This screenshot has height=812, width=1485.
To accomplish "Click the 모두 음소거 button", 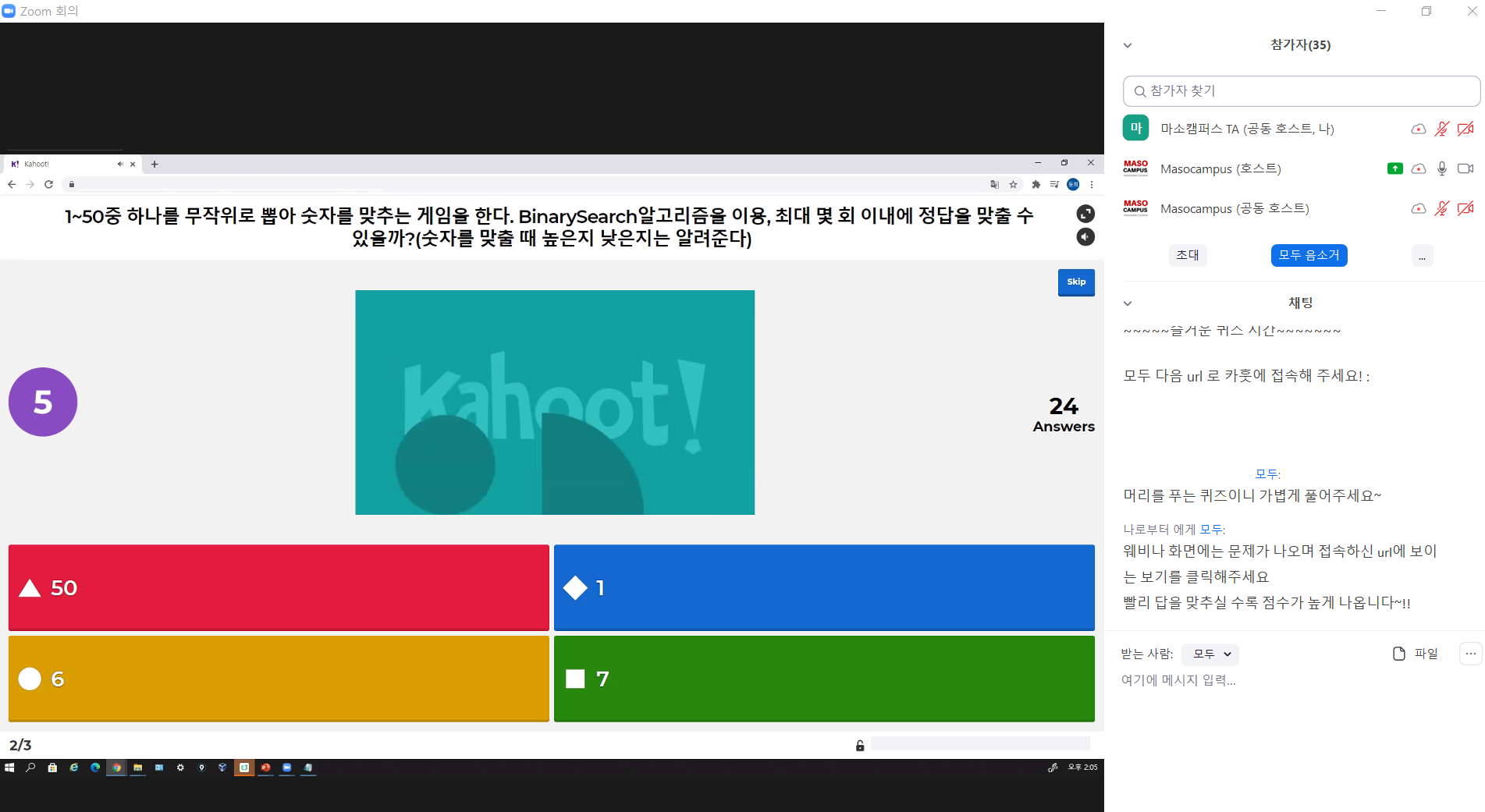I will pos(1309,255).
